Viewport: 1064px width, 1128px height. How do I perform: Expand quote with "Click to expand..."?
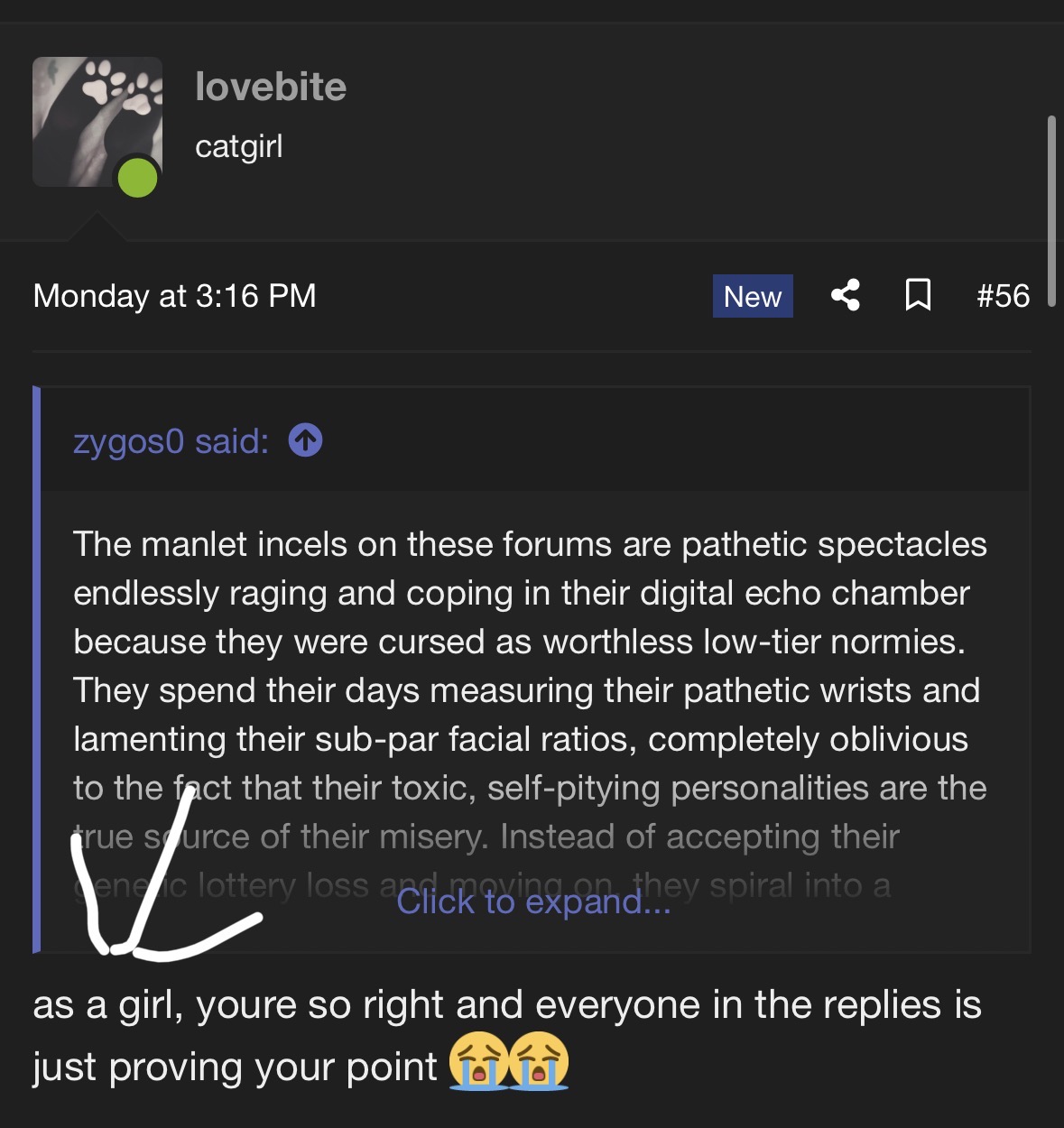coord(533,901)
